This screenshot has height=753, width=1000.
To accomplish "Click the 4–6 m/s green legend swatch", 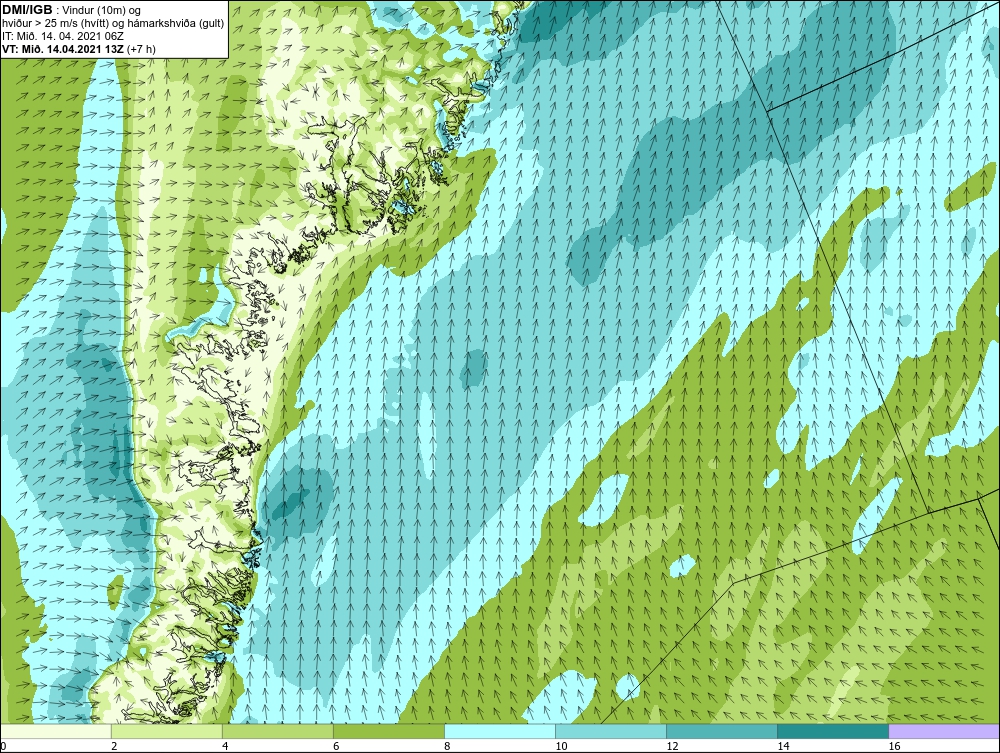I will (x=278, y=731).
